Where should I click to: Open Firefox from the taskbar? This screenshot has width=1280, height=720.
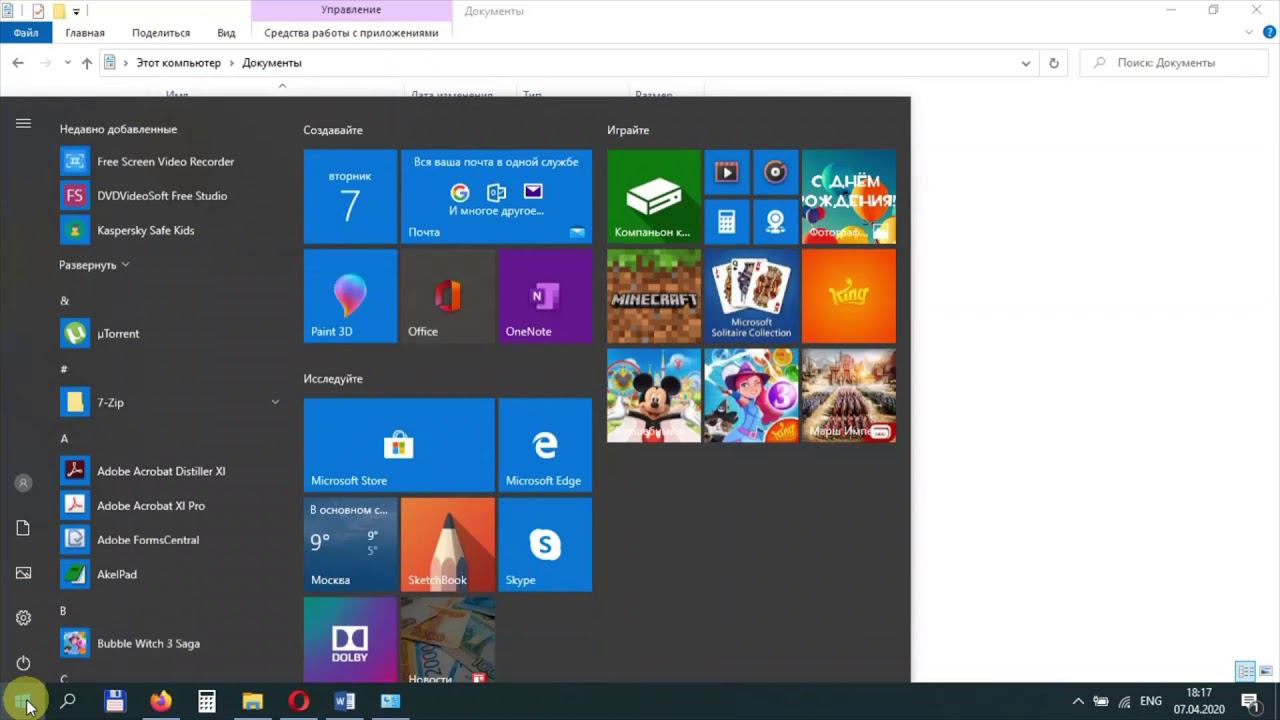161,701
